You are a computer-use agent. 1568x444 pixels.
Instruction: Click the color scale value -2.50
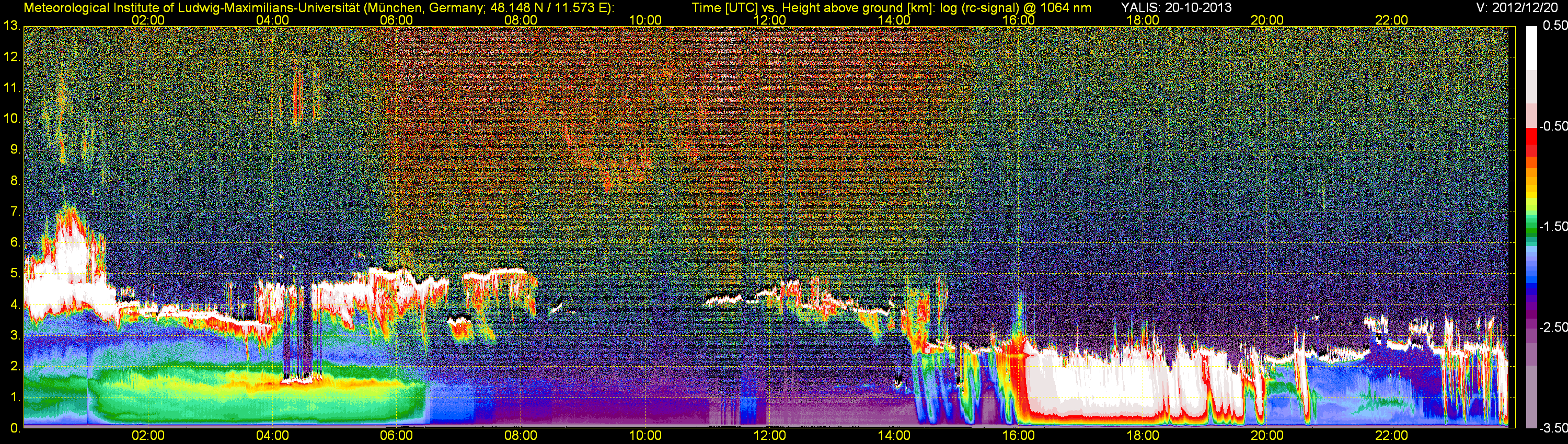click(1553, 327)
